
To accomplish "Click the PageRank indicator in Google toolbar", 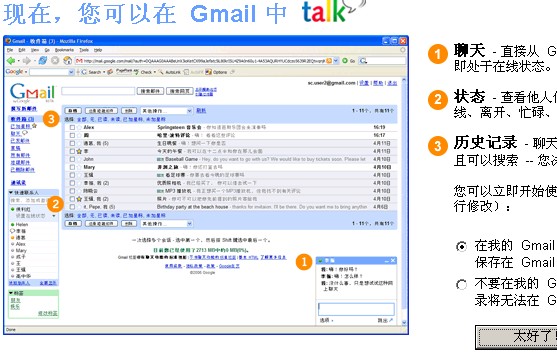I will click(x=124, y=72).
